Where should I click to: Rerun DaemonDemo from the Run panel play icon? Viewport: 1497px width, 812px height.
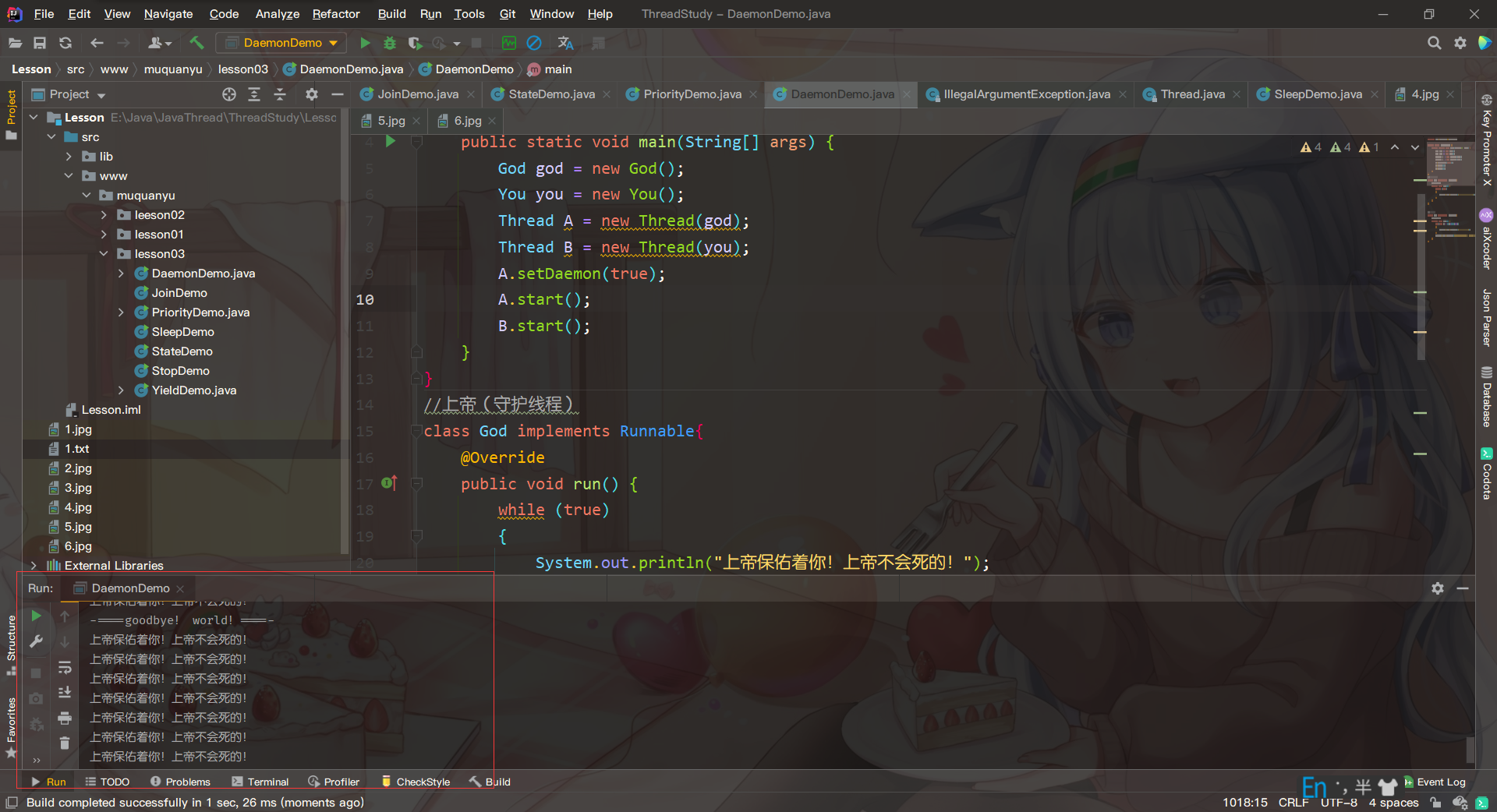[36, 616]
